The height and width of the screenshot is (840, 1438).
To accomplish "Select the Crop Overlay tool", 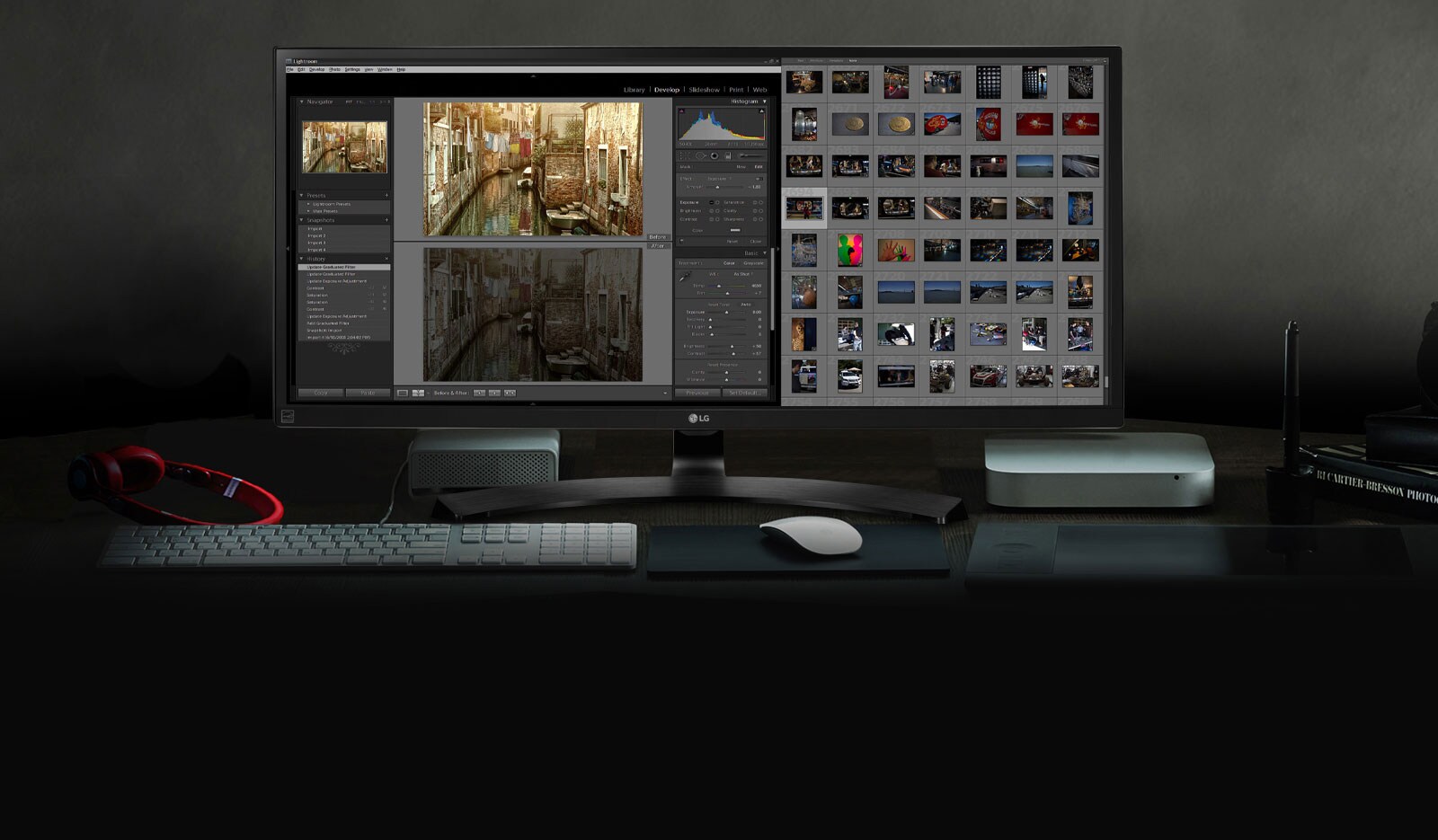I will (686, 155).
